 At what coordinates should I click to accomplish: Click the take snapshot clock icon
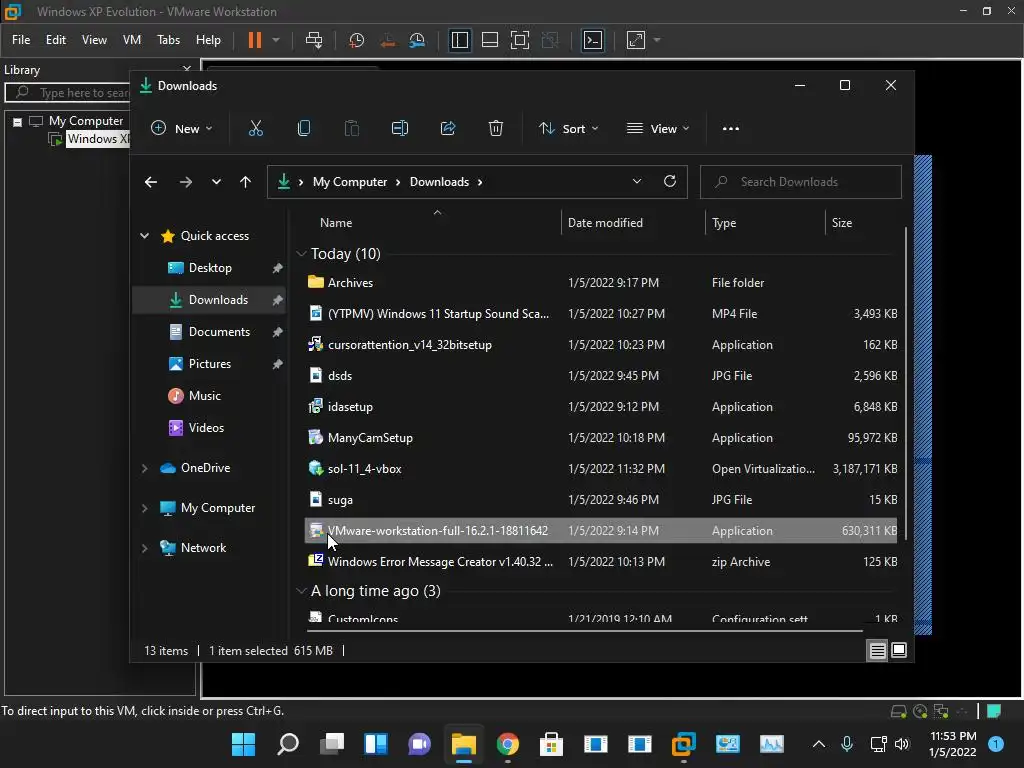tap(357, 40)
